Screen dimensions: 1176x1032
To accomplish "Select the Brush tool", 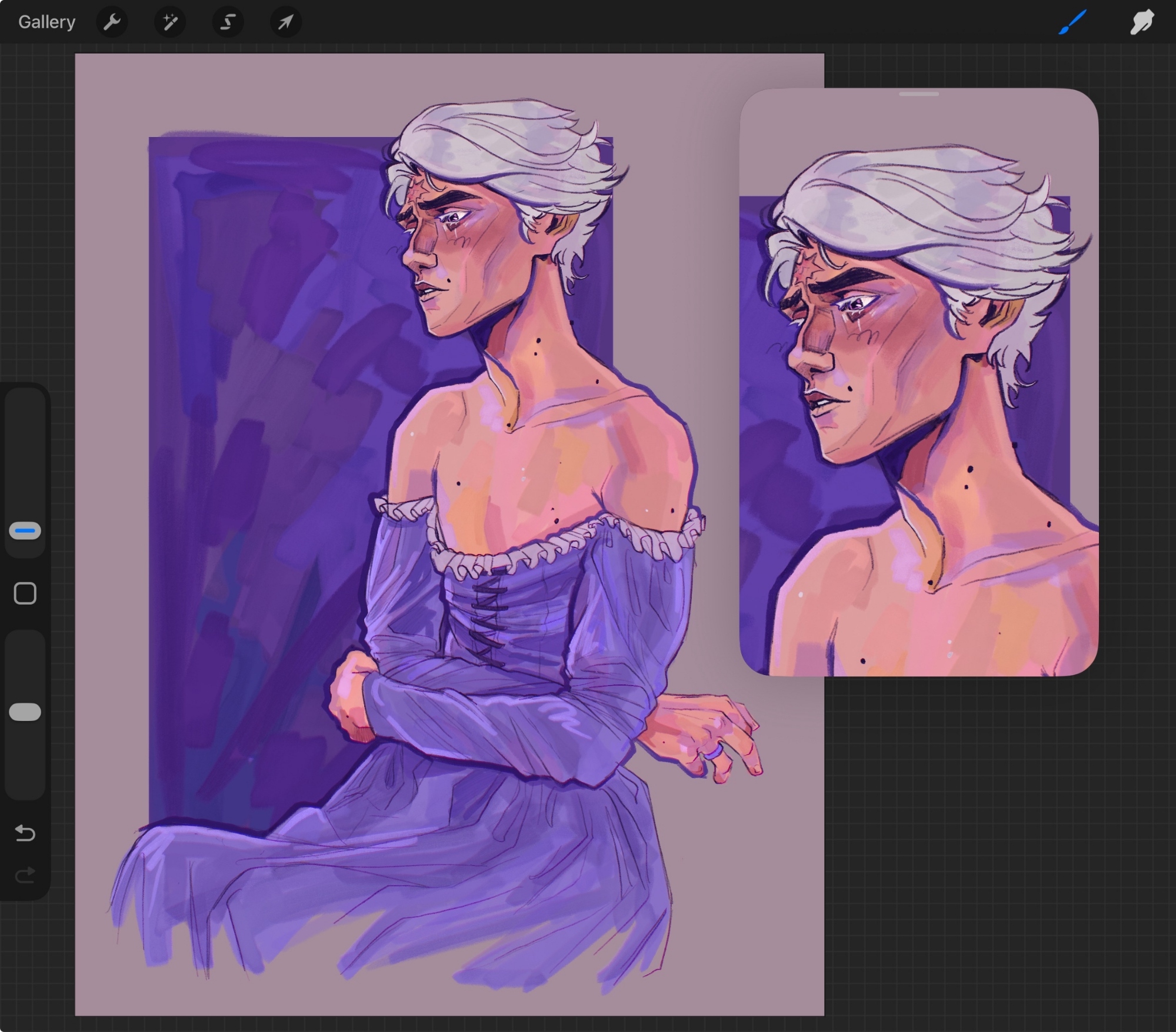I will click(1072, 22).
